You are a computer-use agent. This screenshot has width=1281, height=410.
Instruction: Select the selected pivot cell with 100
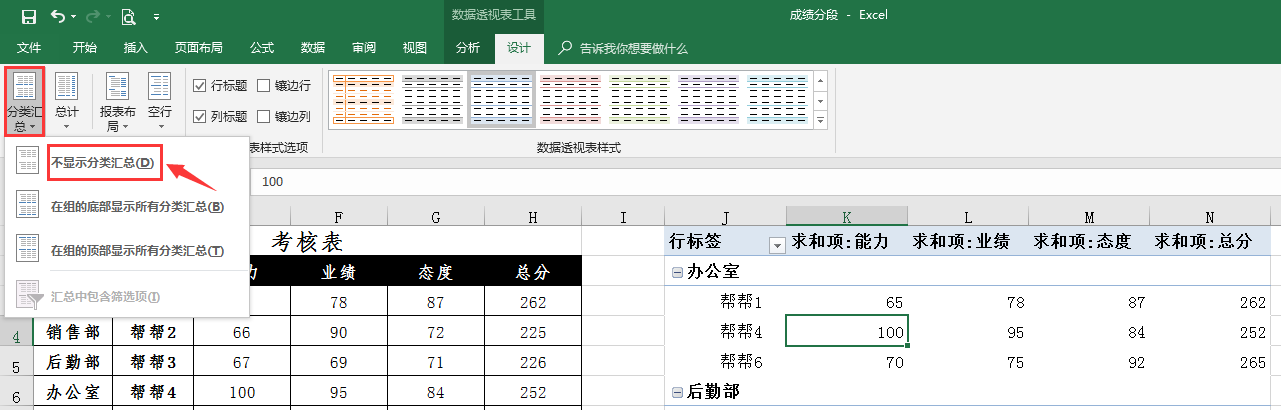(x=847, y=331)
